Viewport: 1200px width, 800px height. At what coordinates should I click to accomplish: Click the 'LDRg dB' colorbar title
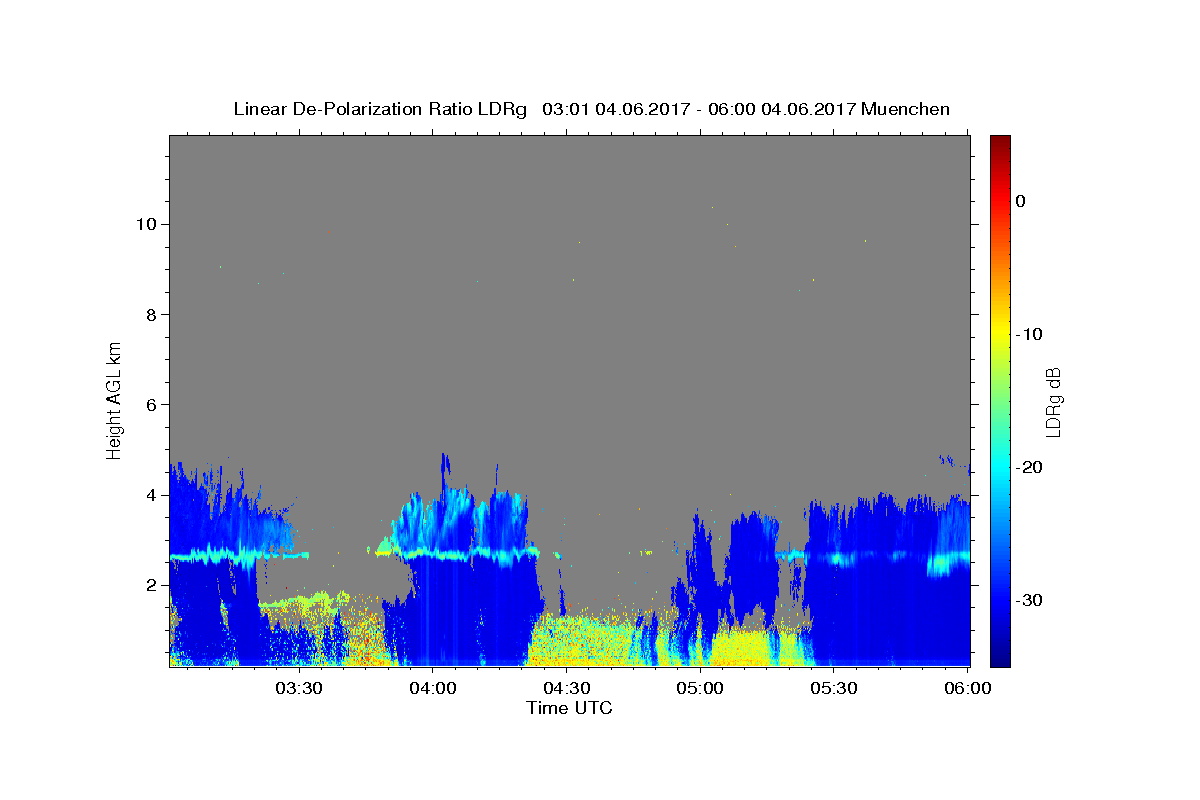1053,401
